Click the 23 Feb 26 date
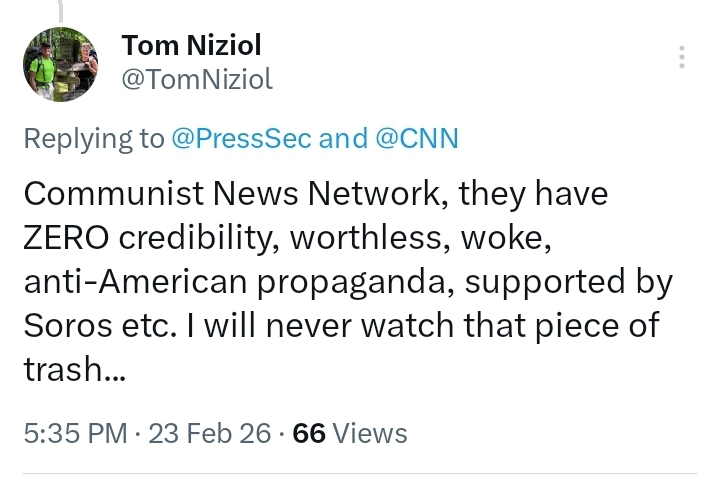720x480 pixels. 209,433
